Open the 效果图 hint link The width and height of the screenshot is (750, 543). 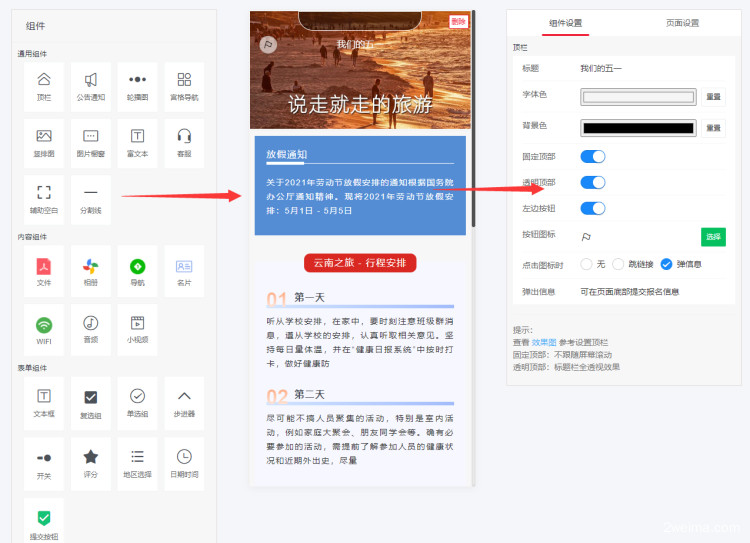point(543,342)
